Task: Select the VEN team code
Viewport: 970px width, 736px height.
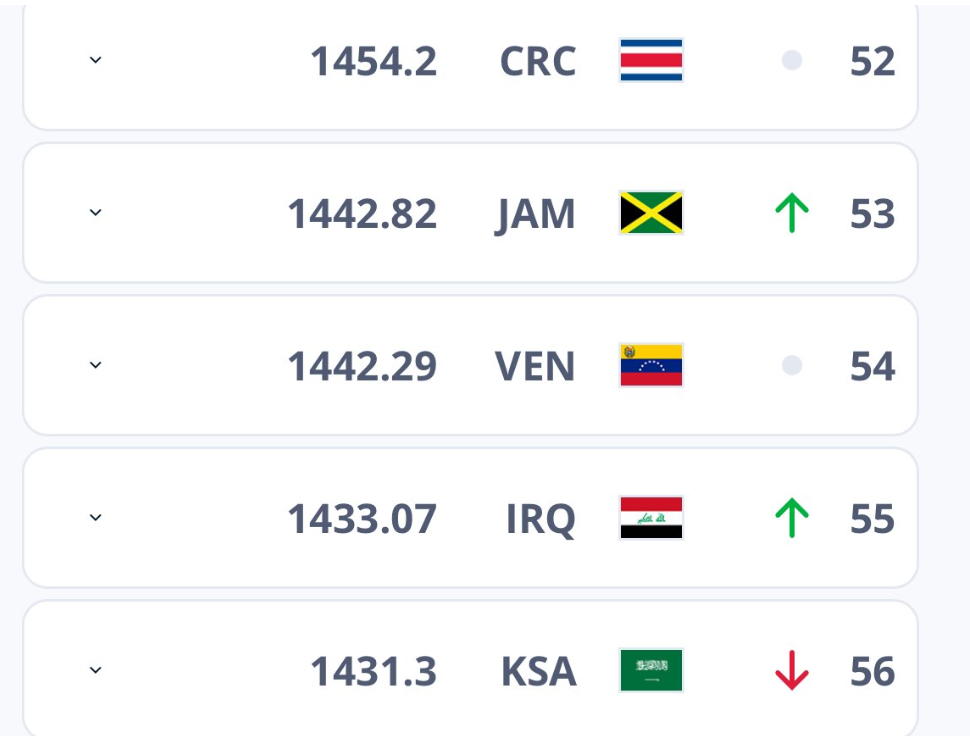Action: pos(535,366)
